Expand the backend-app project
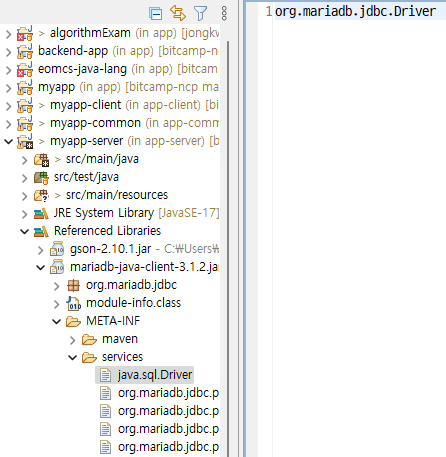446x457 pixels. point(8,52)
